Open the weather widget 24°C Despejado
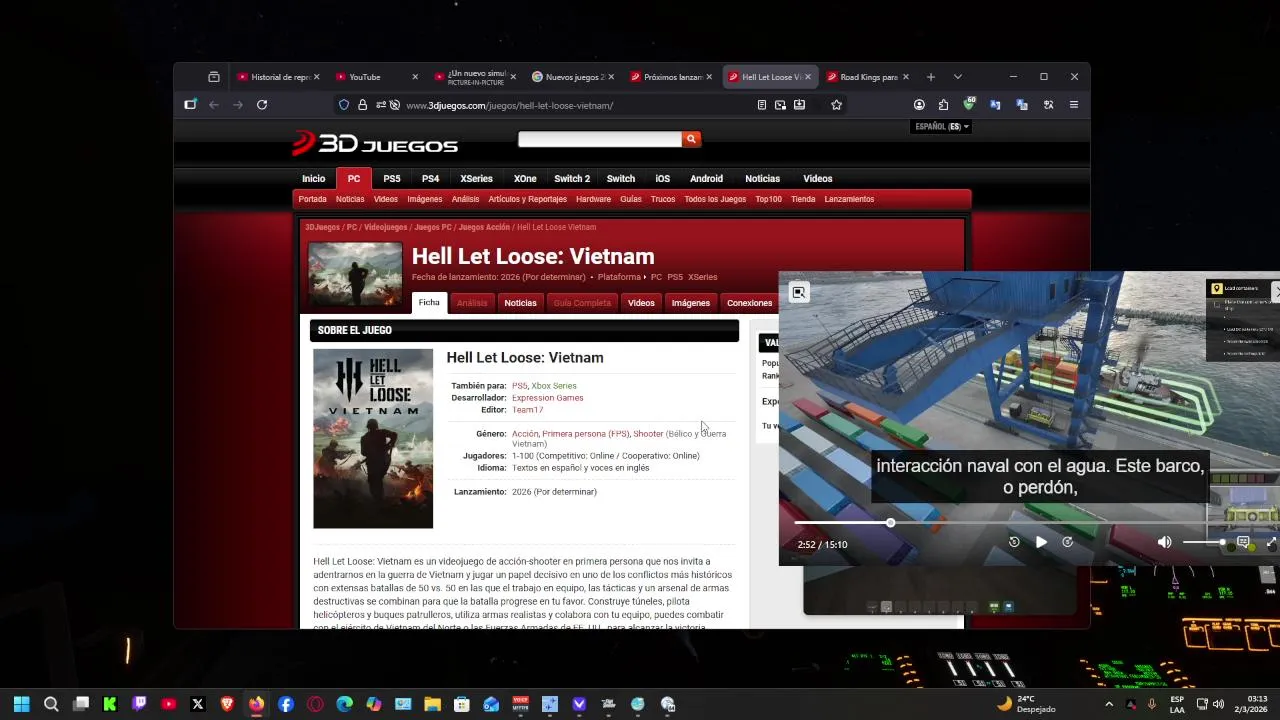1280x720 pixels. point(1027,704)
